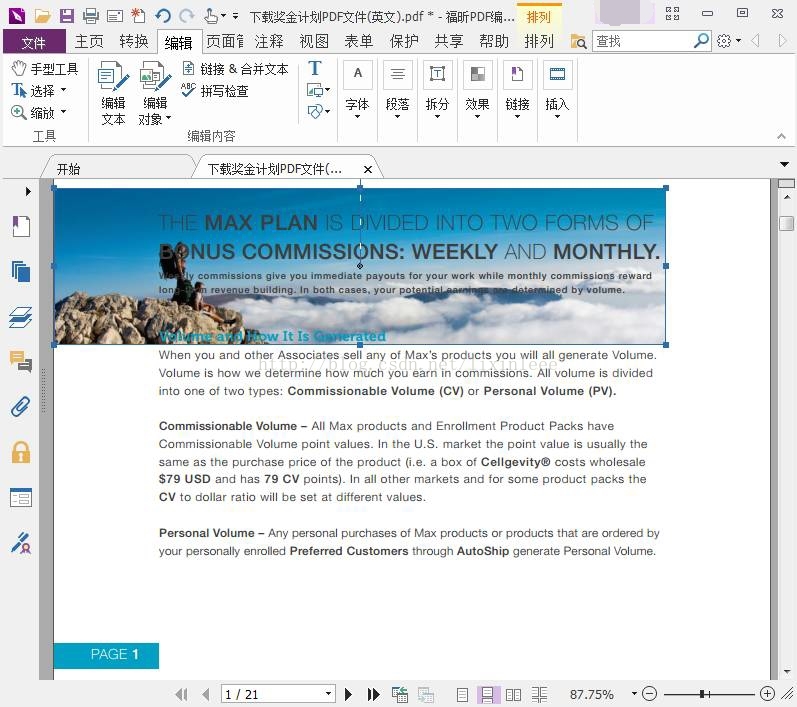Print the document using the printer icon
Screen dimensions: 797x707
pos(91,16)
